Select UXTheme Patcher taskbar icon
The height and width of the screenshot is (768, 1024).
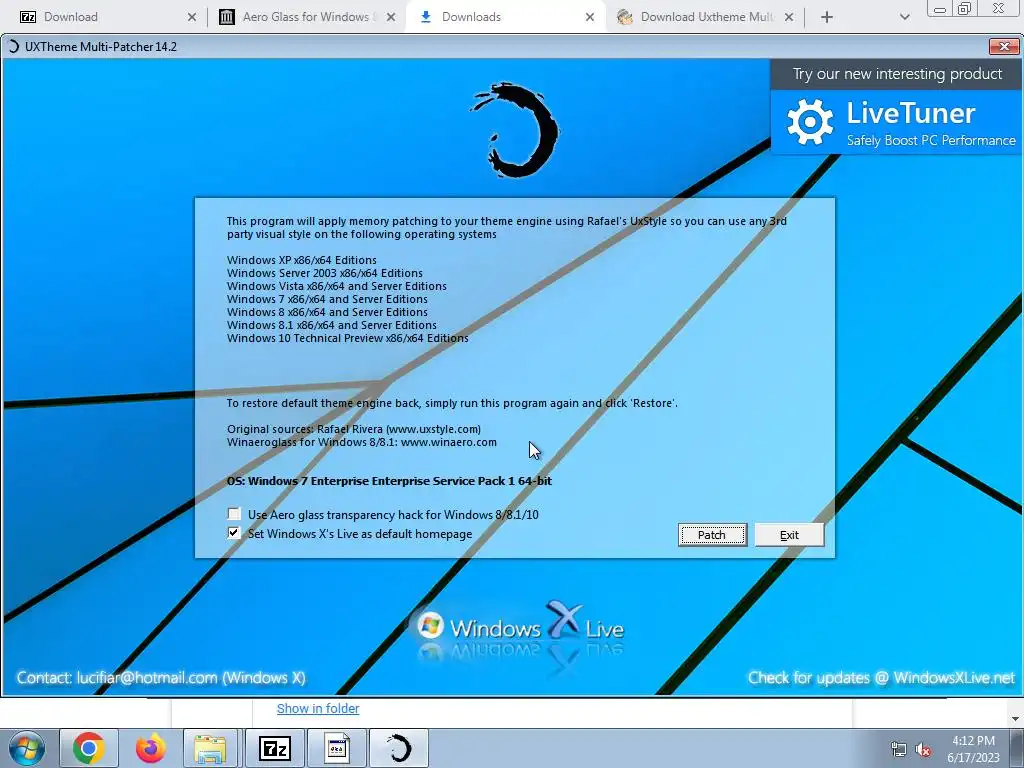pos(399,748)
